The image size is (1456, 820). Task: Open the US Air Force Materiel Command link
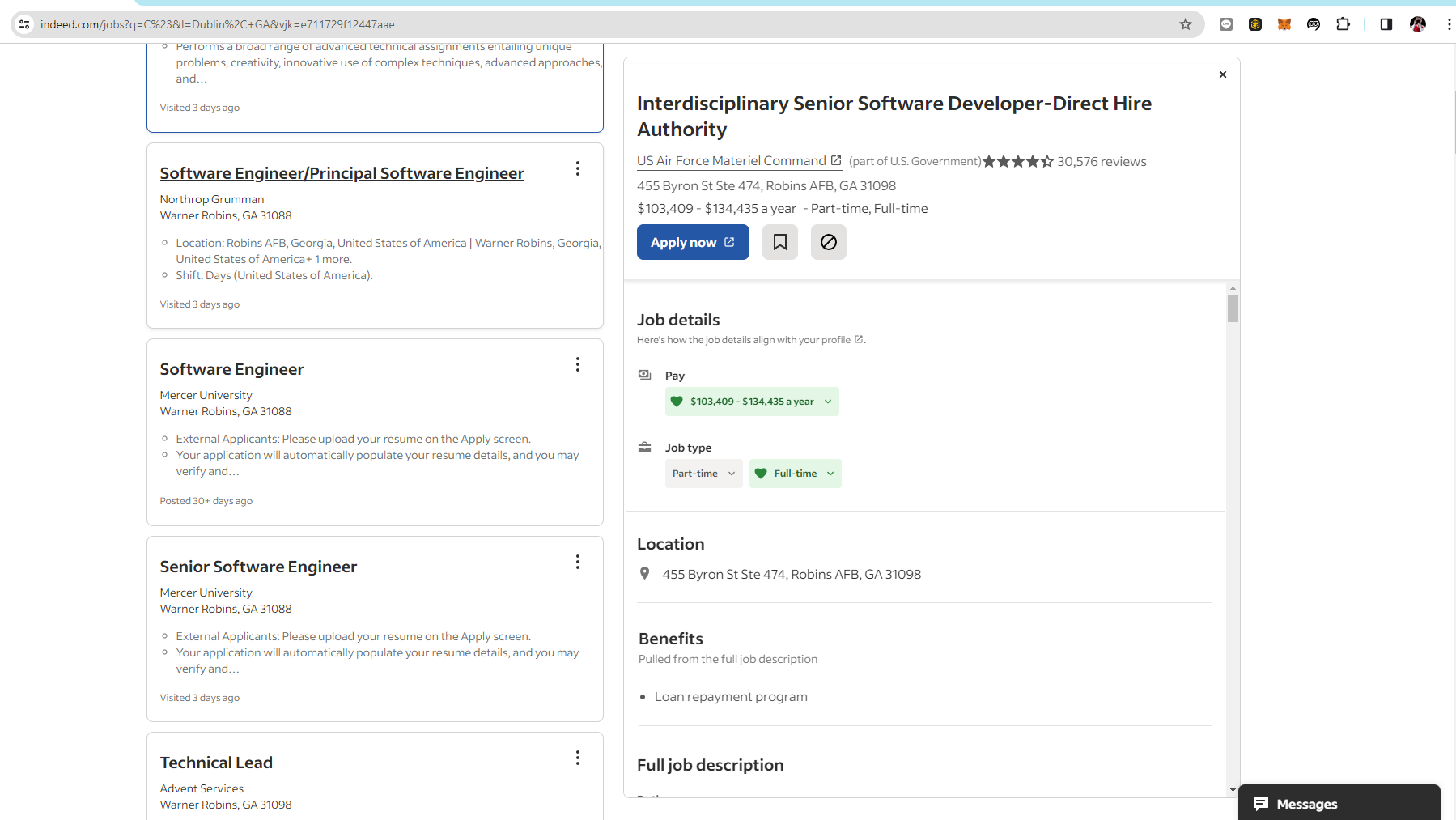[x=739, y=161]
